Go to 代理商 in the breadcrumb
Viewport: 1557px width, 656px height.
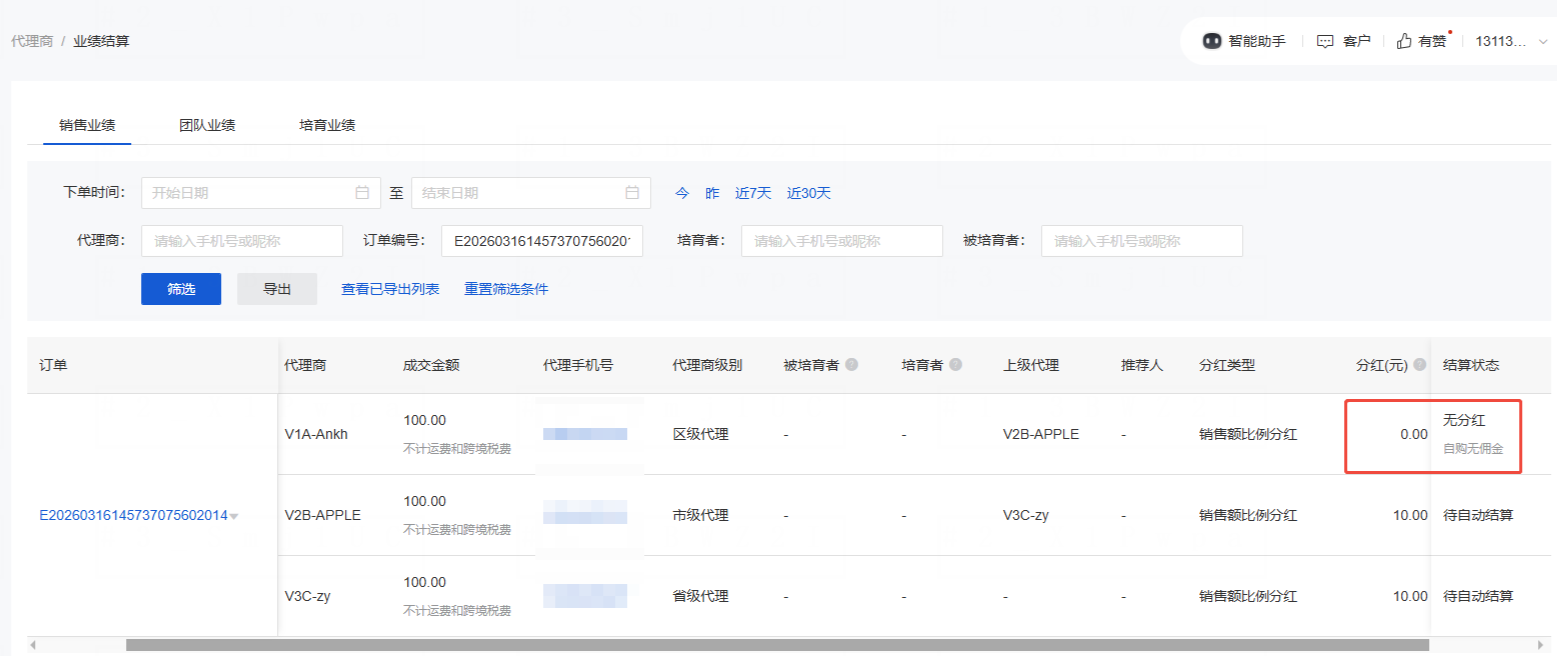point(32,41)
